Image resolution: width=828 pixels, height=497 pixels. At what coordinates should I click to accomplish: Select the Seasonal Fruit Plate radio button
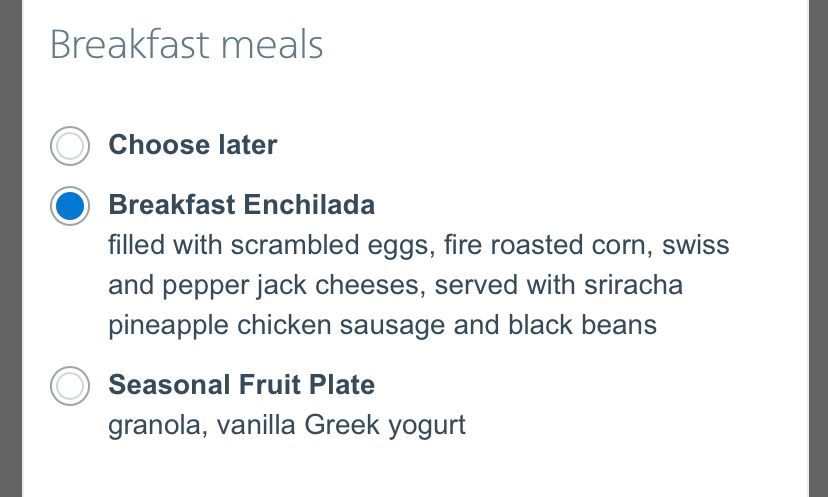coord(70,386)
